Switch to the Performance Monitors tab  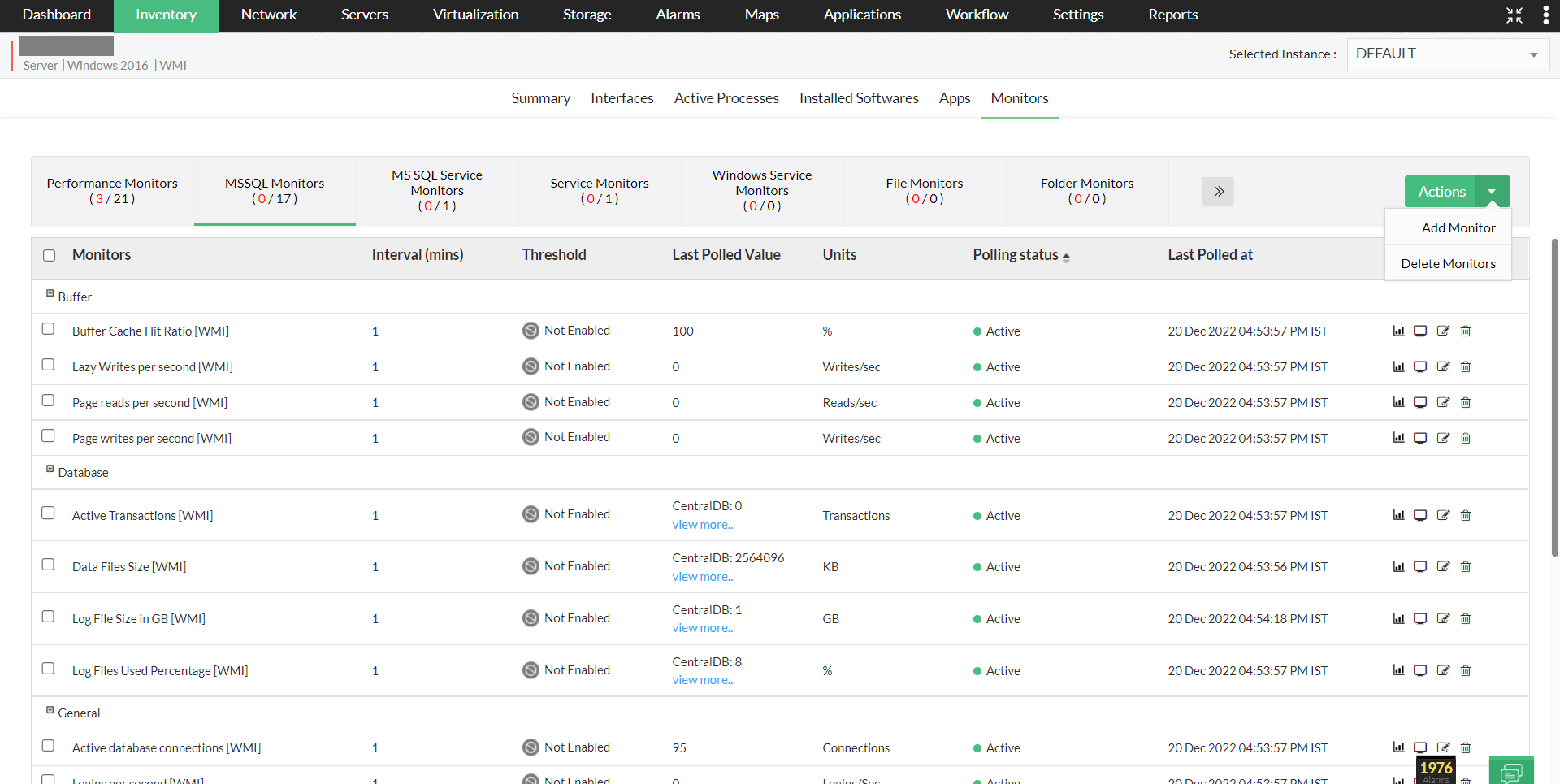pyautogui.click(x=112, y=191)
